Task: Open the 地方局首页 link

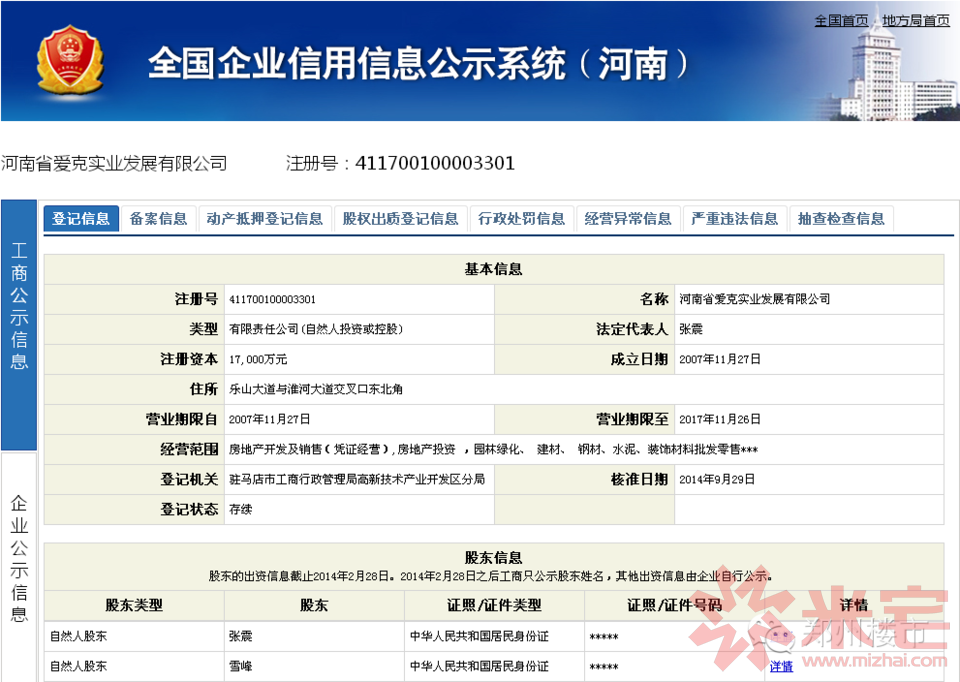Action: [x=916, y=21]
